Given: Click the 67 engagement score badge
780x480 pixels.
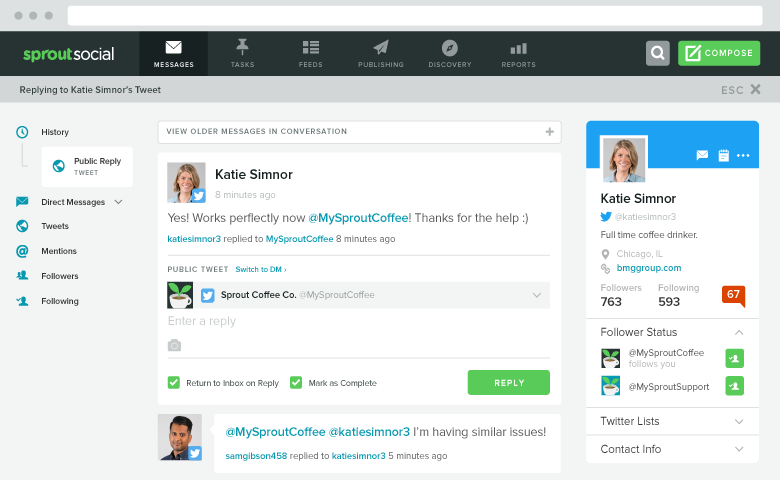Looking at the screenshot, I should tap(733, 296).
